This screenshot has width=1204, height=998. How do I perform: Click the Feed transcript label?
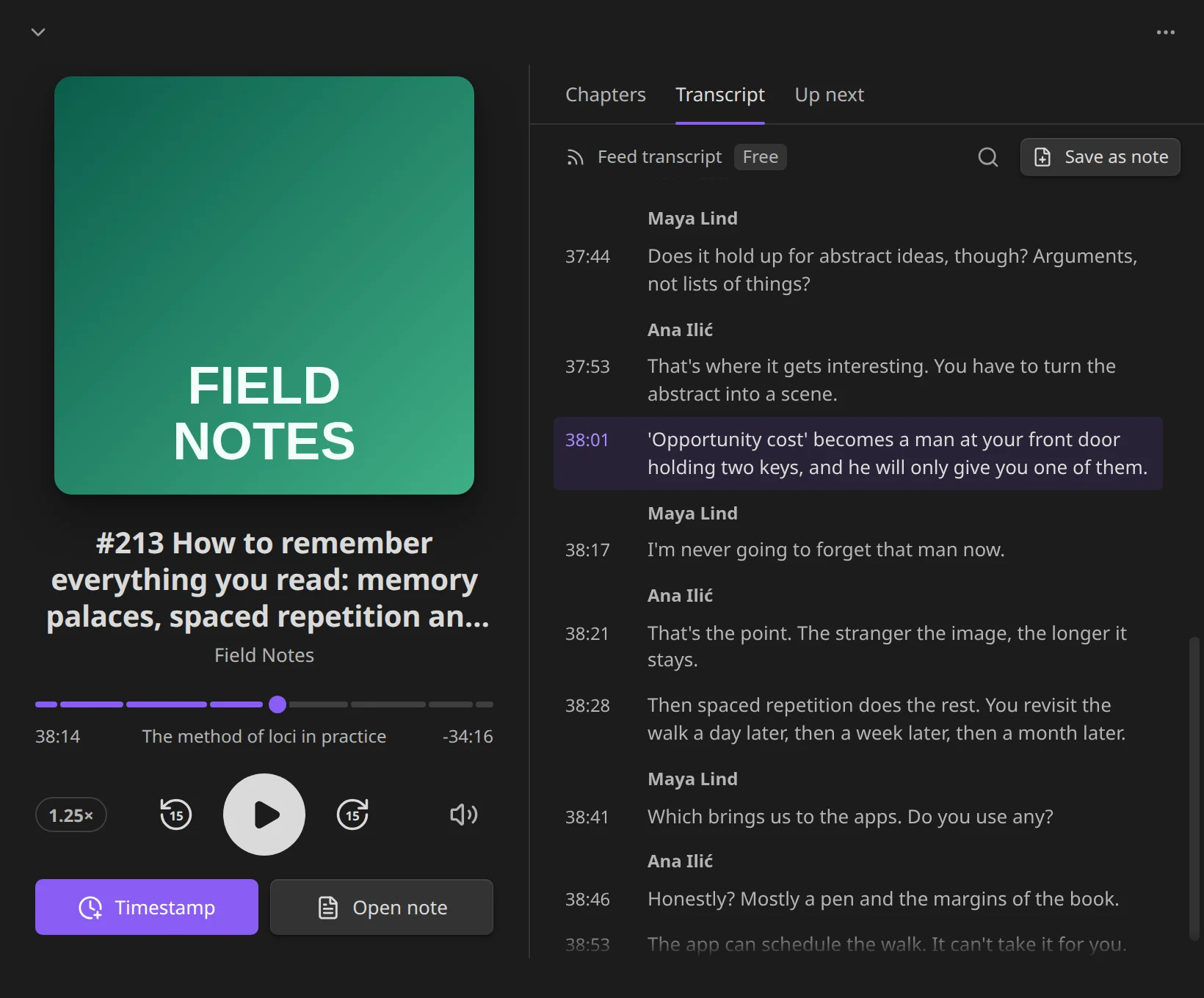tap(659, 157)
